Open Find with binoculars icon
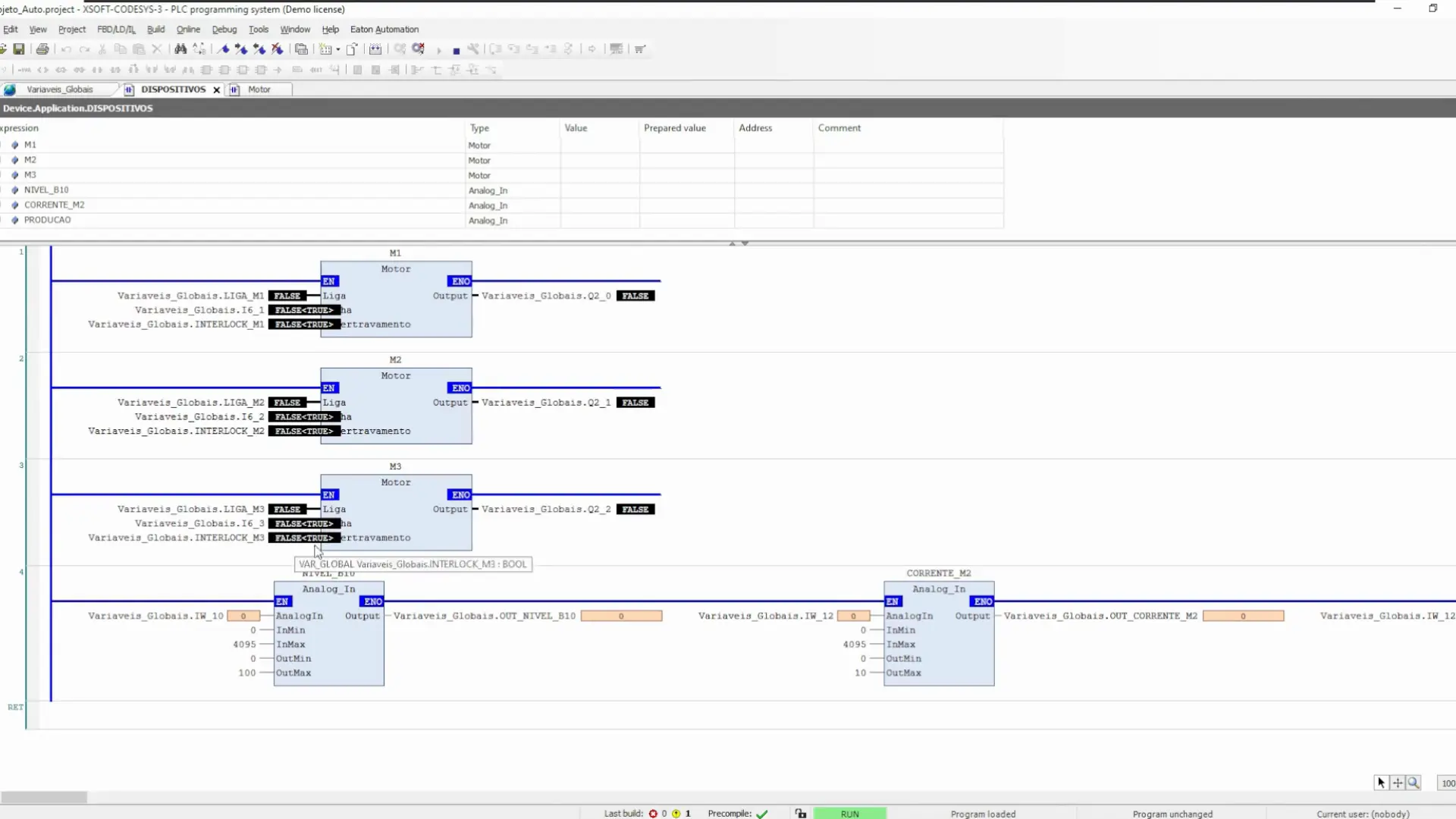The height and width of the screenshot is (819, 1456). click(180, 49)
